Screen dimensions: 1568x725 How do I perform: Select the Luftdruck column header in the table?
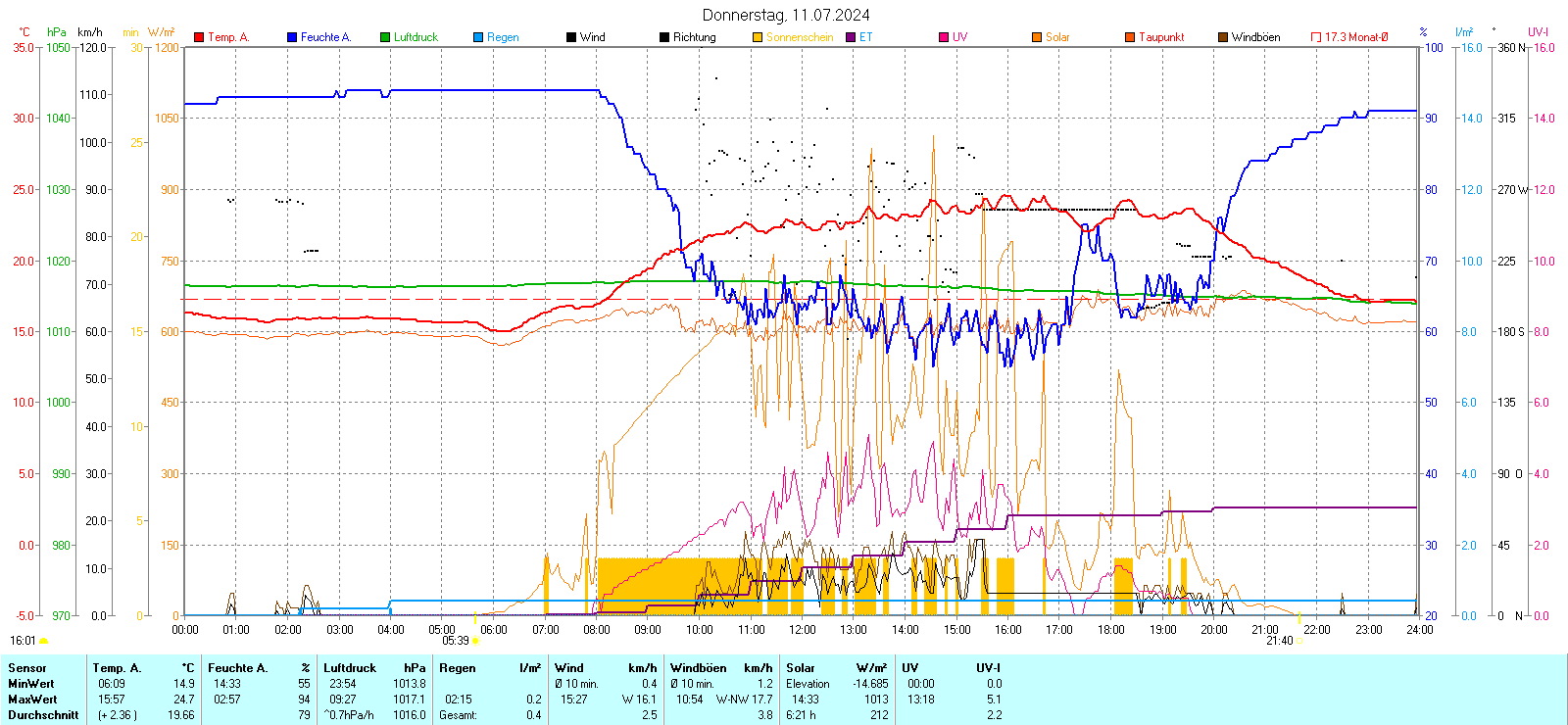click(350, 668)
